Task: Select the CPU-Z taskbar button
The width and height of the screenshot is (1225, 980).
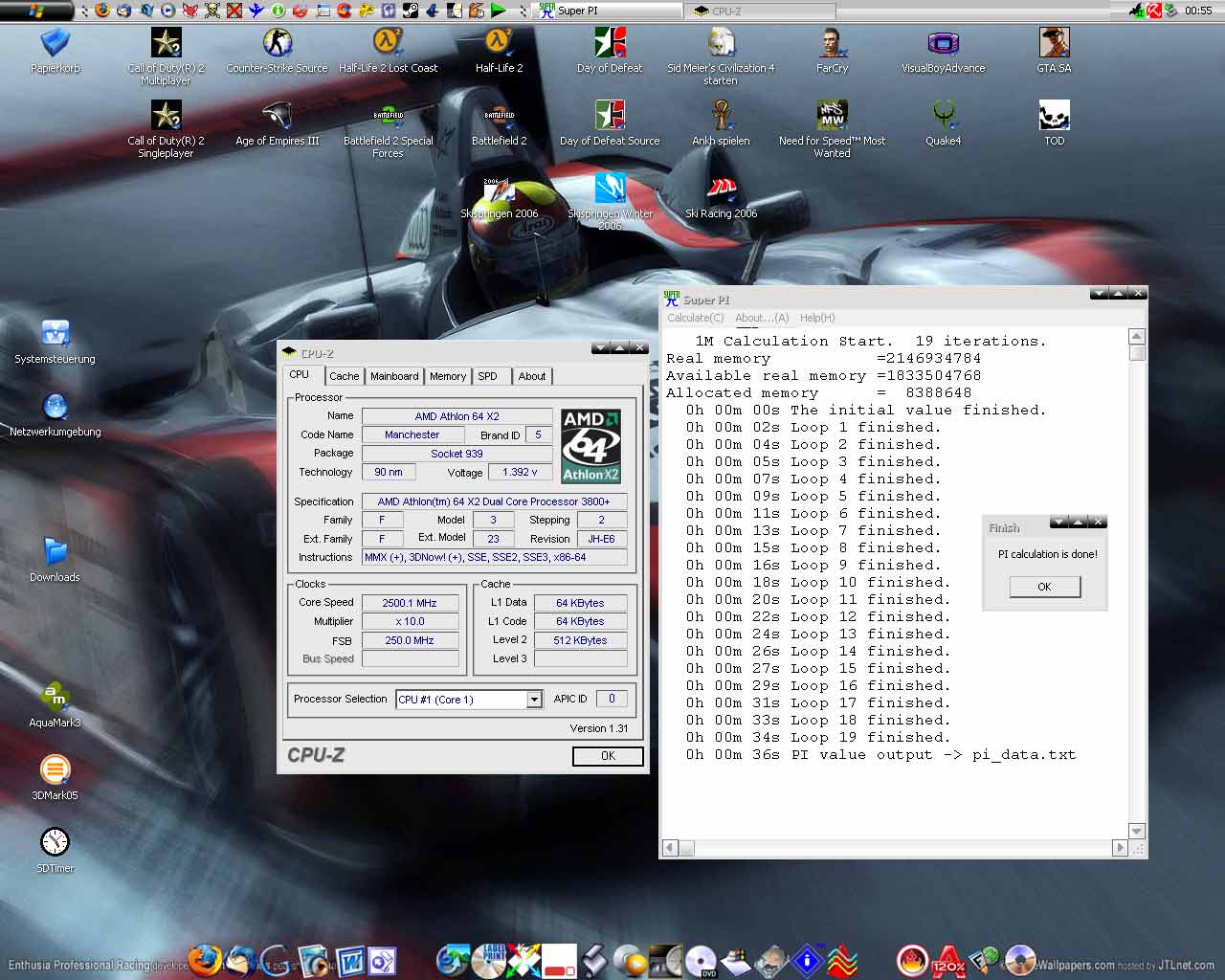Action: click(x=761, y=11)
